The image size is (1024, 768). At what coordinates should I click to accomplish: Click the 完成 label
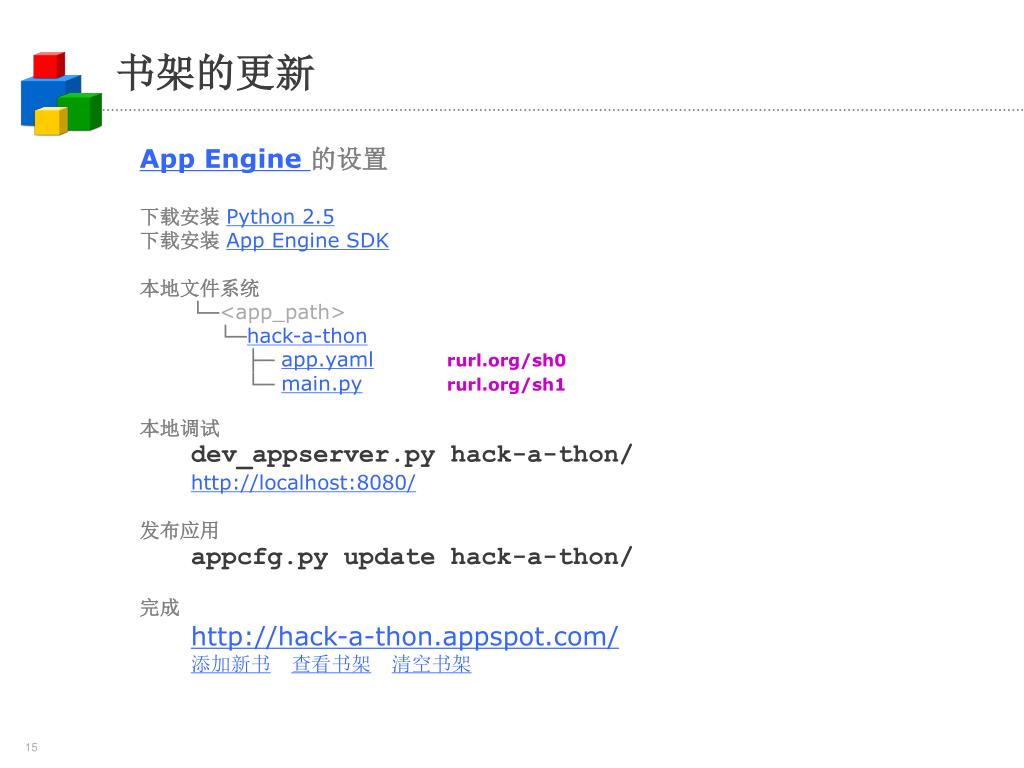pyautogui.click(x=159, y=608)
